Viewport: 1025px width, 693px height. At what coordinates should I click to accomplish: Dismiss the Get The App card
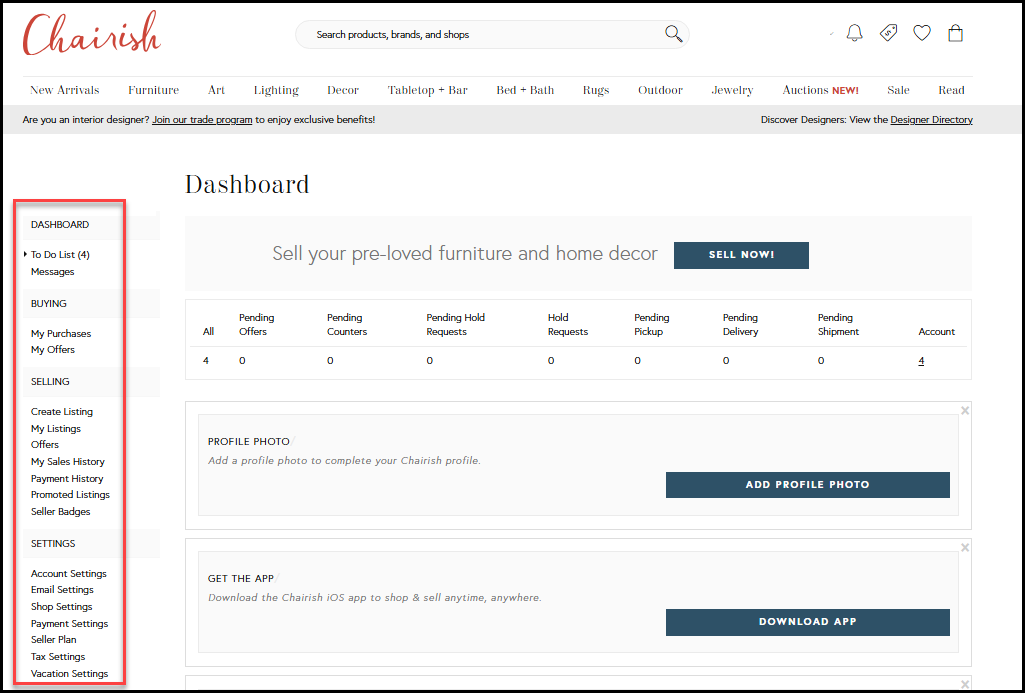point(965,547)
